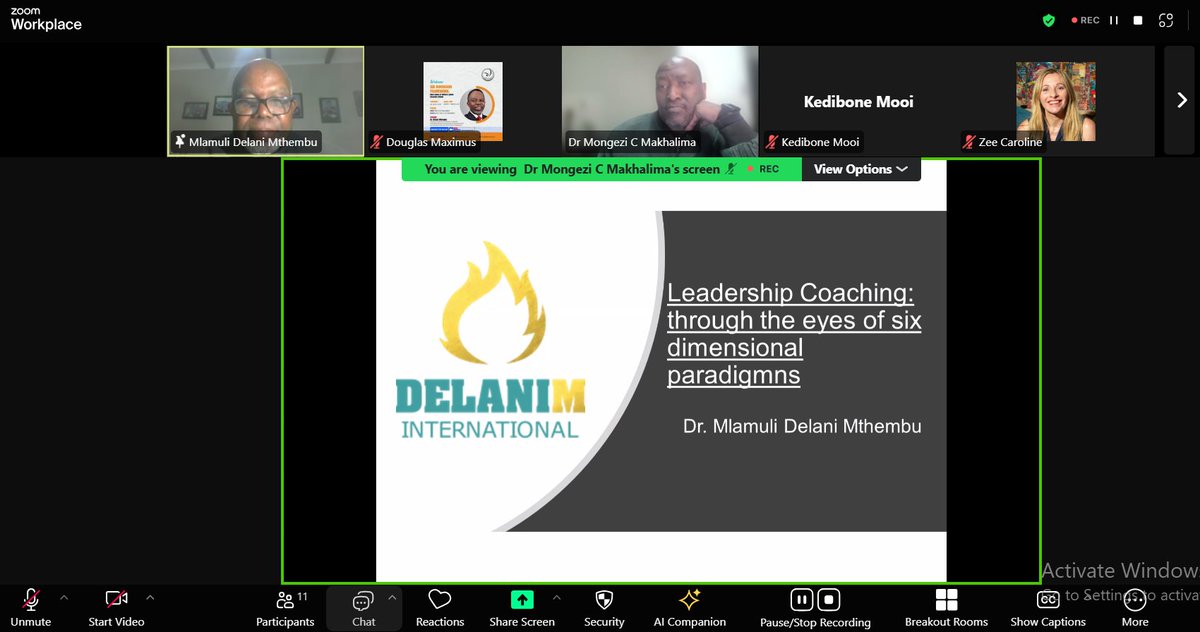
Task: Click 'paradigmns' word in slide title
Action: tap(734, 375)
